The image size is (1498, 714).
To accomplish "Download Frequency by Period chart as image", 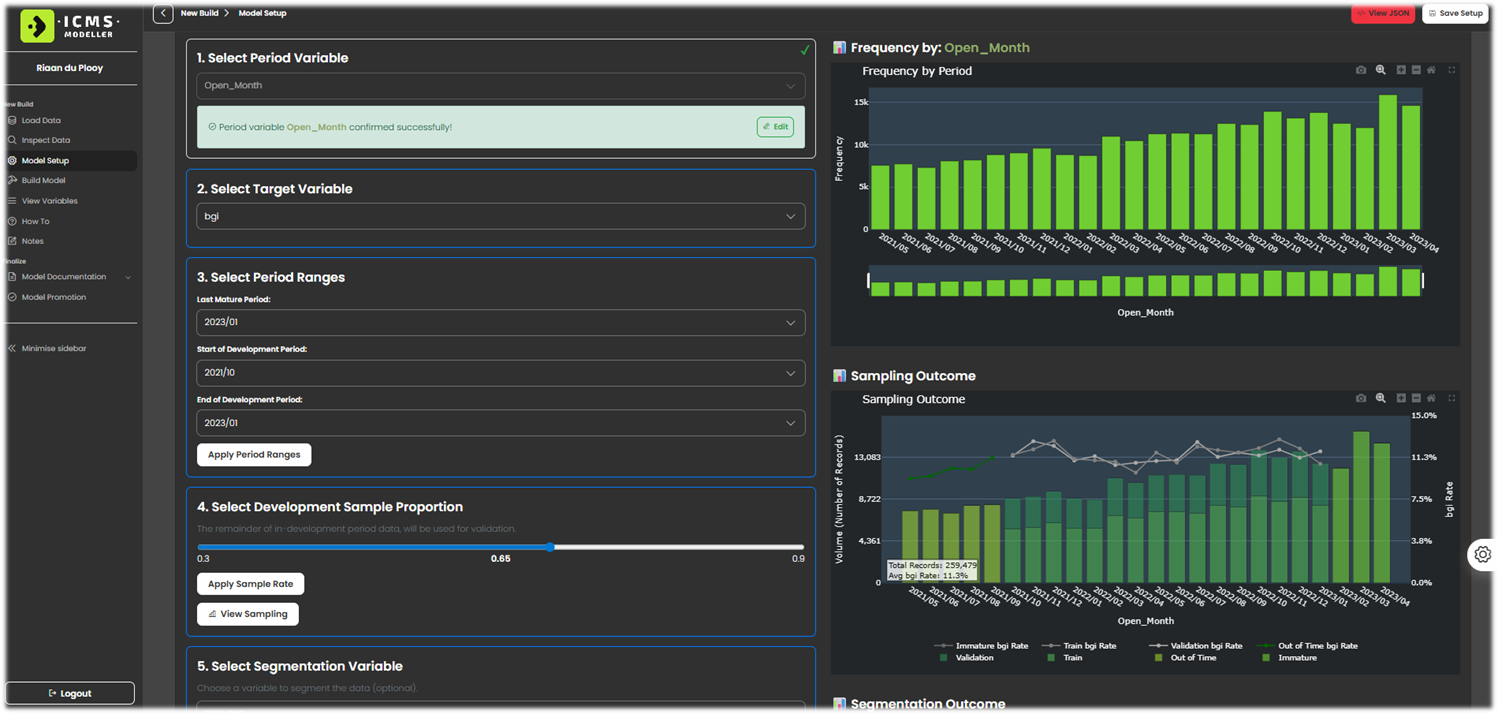I will (1361, 70).
